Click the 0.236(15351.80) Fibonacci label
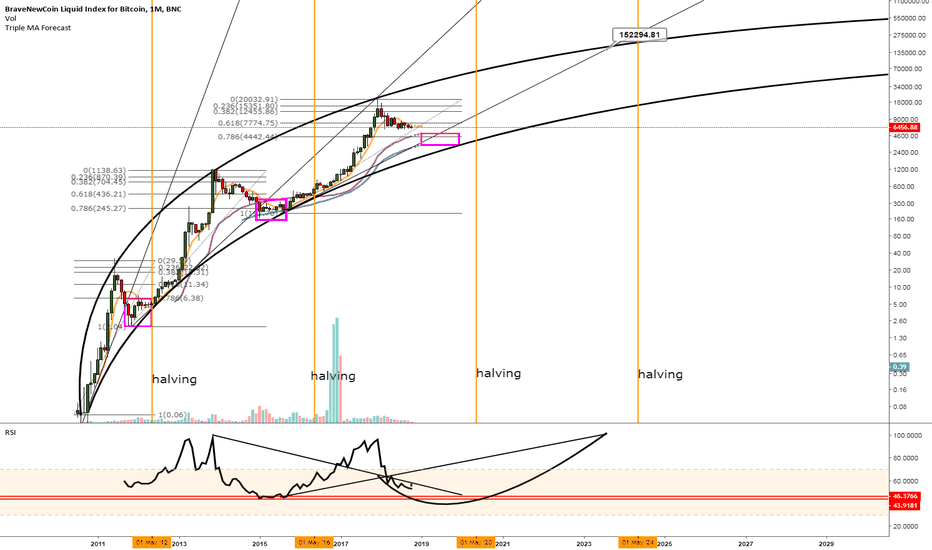The height and width of the screenshot is (550, 932). click(245, 106)
